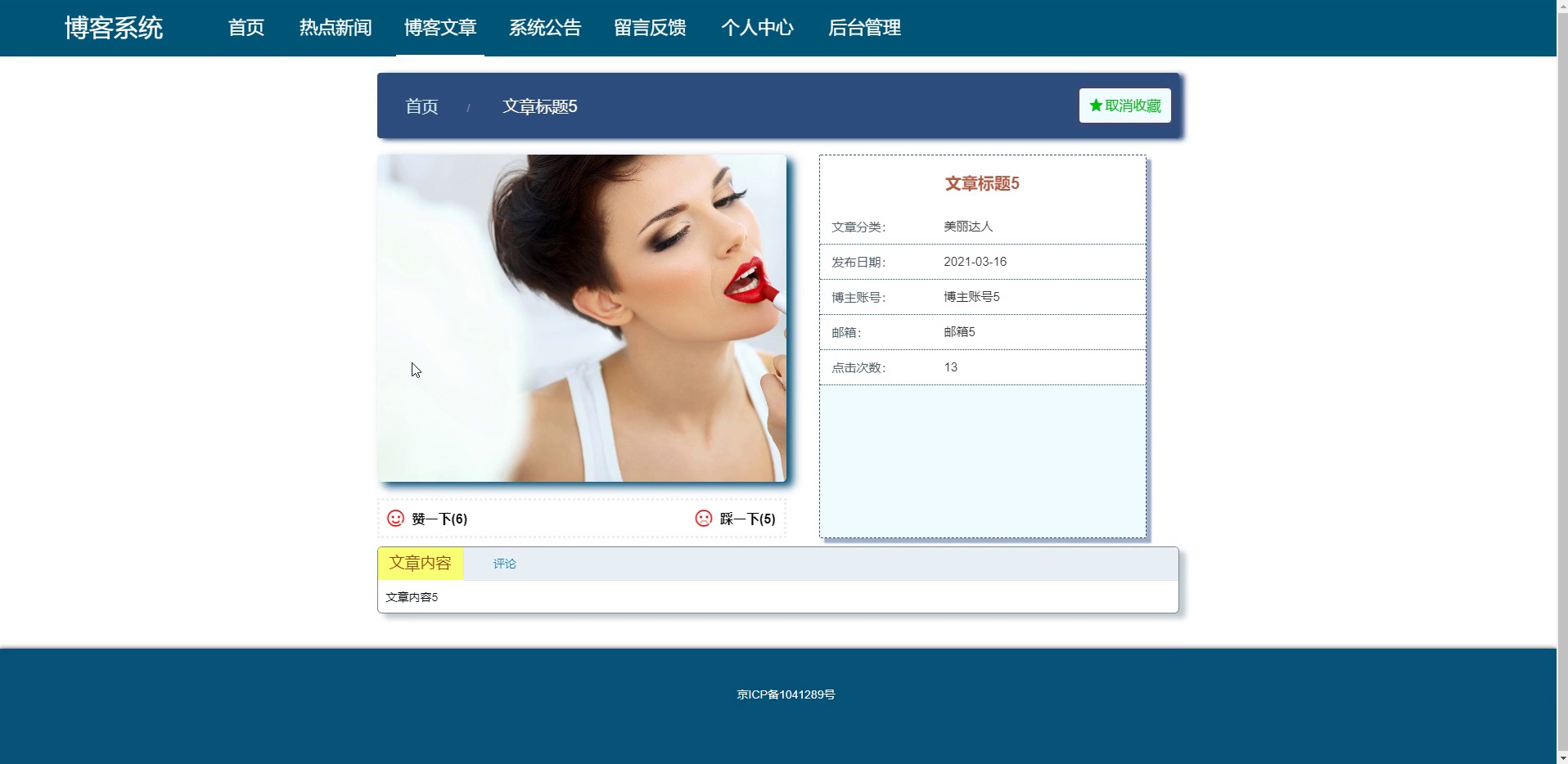Click the 美丽达人 article category text
This screenshot has width=1568, height=764.
click(967, 227)
